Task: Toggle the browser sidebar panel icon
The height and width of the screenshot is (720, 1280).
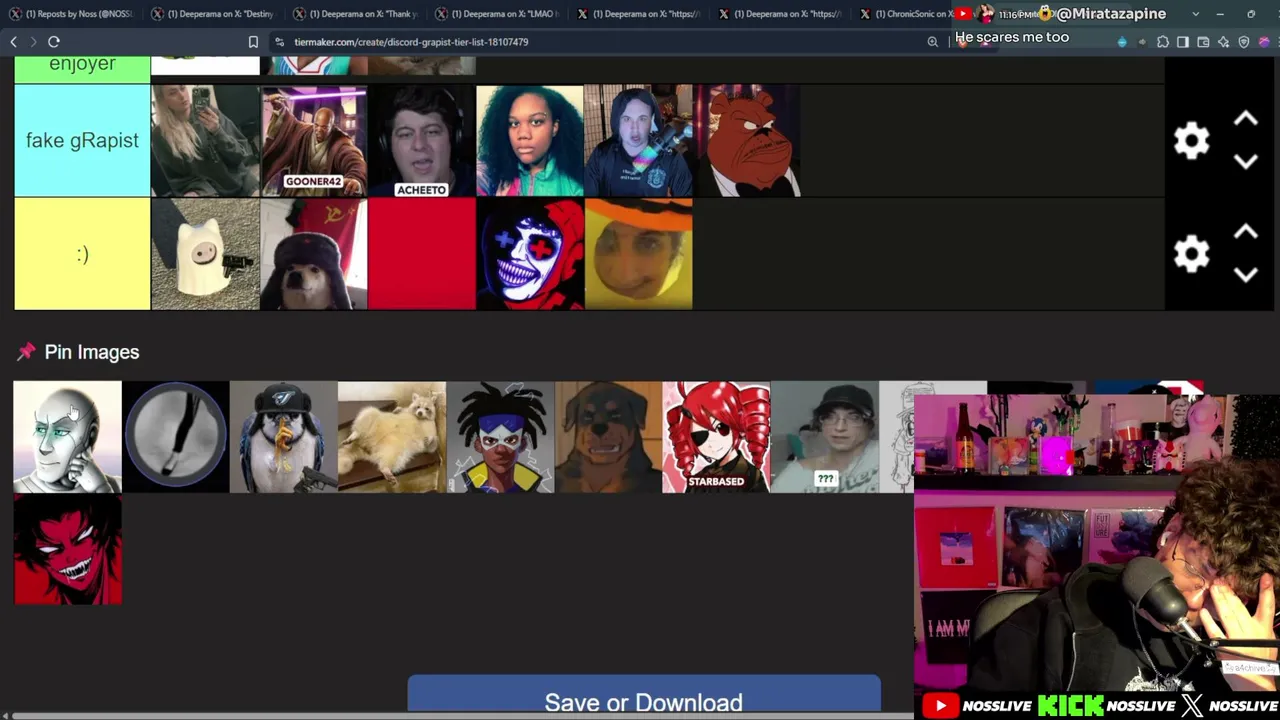Action: pyautogui.click(x=1183, y=42)
